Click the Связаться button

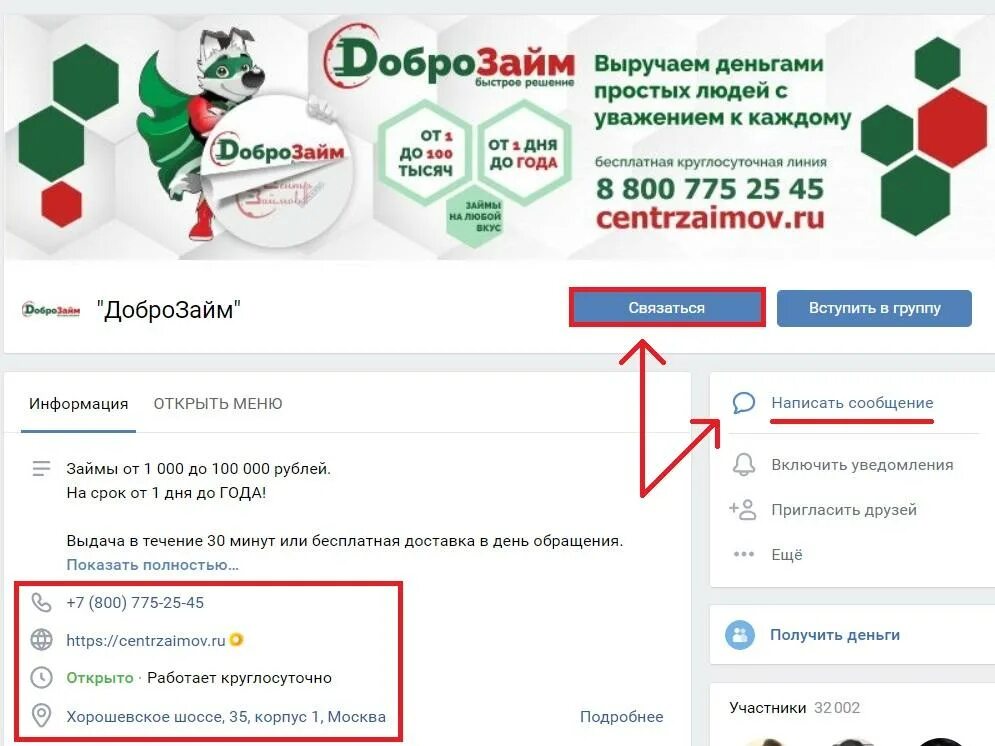667,308
